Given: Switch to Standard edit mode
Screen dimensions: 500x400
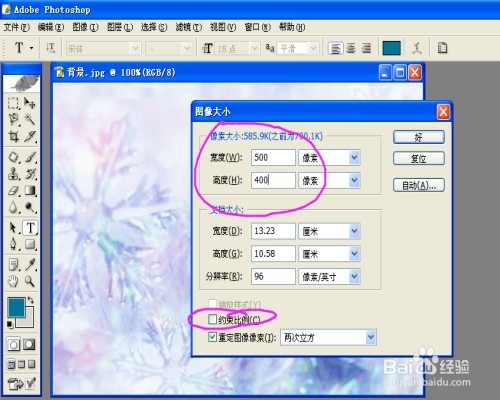Looking at the screenshot, I should coord(14,344).
